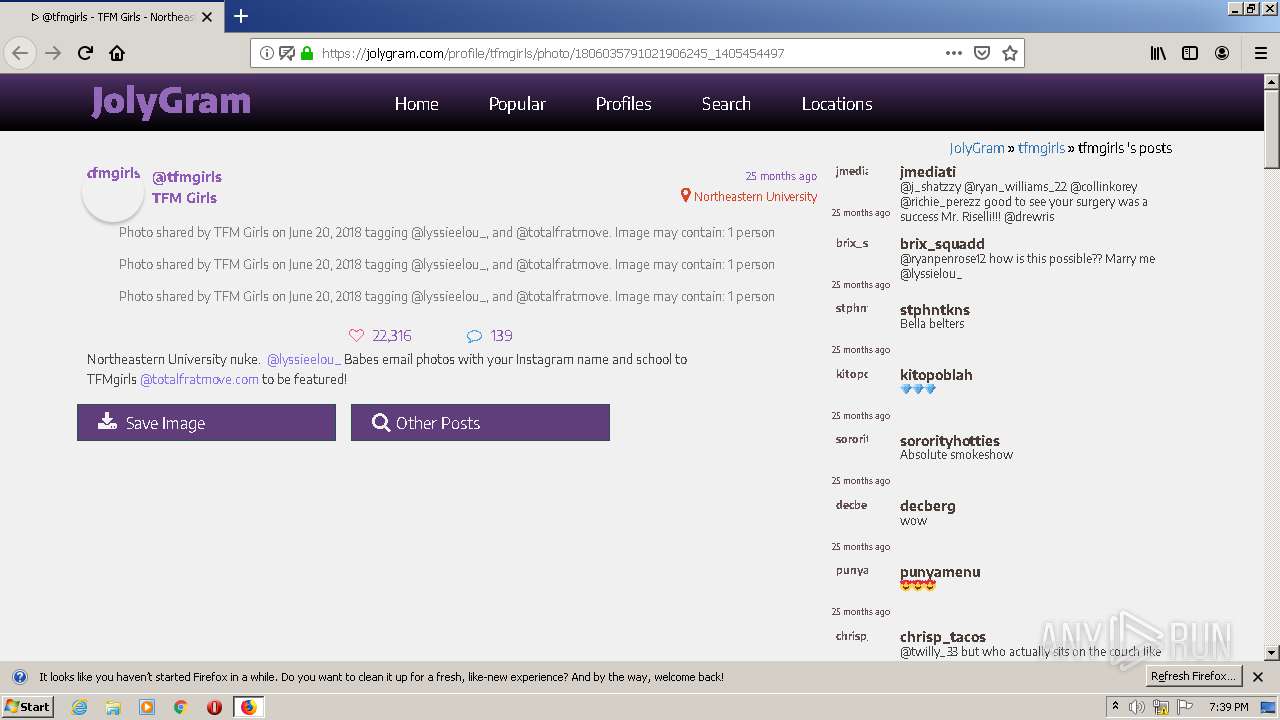
Task: Open commenter punyamenu profile
Action: (940, 572)
